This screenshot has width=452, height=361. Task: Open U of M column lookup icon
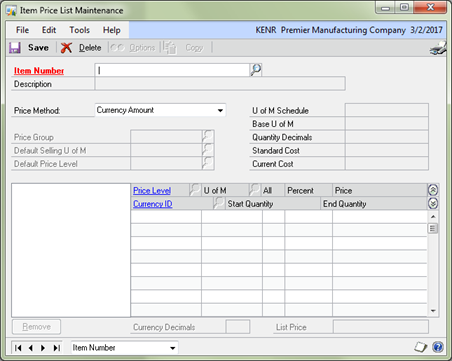point(255,190)
